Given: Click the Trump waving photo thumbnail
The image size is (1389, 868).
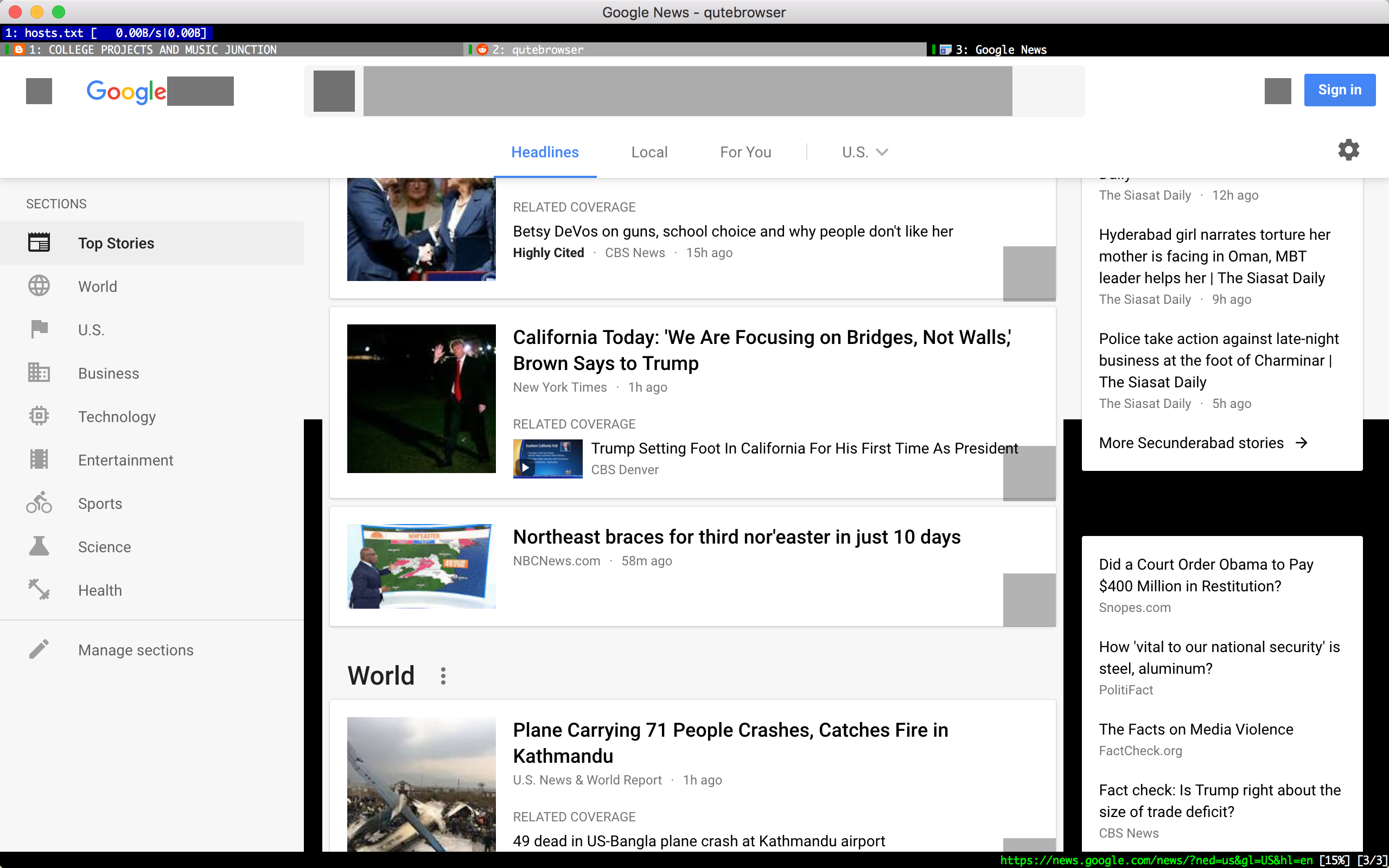Looking at the screenshot, I should click(421, 398).
